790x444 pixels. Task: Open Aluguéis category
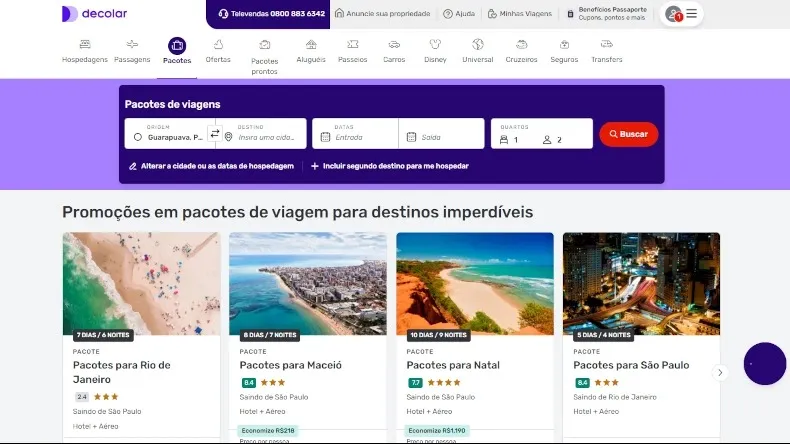tap(311, 51)
